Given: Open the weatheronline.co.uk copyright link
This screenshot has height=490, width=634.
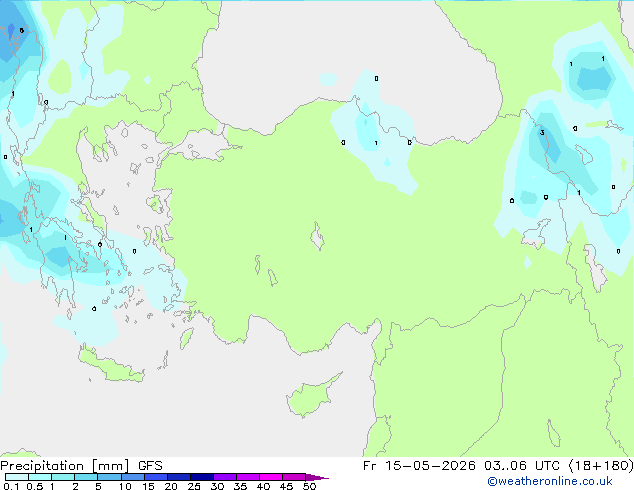Looking at the screenshot, I should tap(550, 481).
